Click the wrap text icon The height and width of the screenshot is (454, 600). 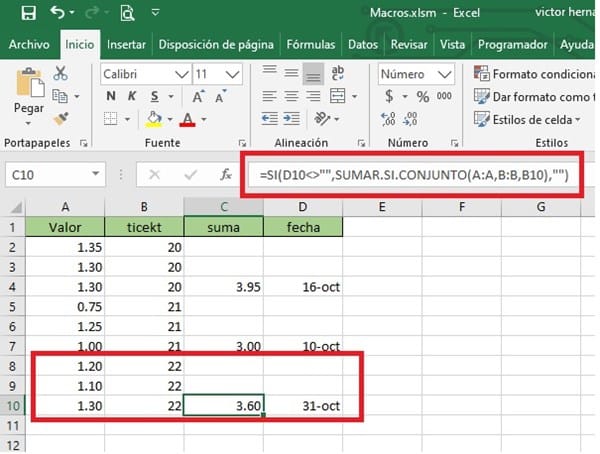point(338,73)
